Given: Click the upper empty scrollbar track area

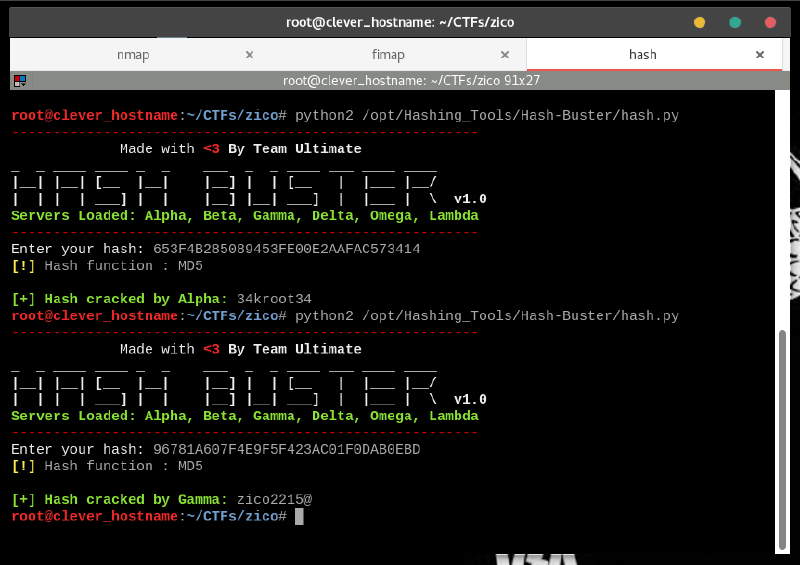Looking at the screenshot, I should pos(783,200).
